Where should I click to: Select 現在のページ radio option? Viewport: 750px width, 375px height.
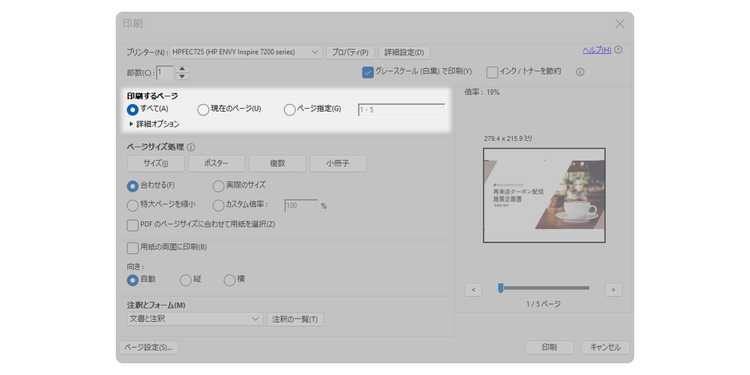click(x=203, y=110)
